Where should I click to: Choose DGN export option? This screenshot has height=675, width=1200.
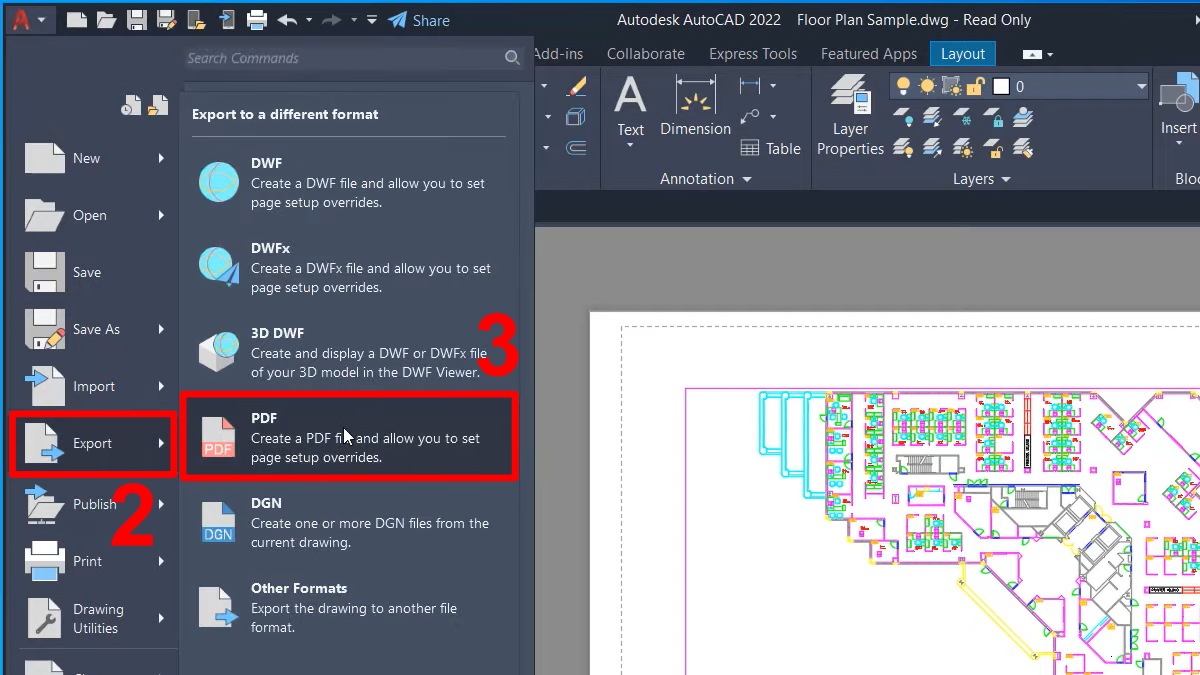pos(350,522)
